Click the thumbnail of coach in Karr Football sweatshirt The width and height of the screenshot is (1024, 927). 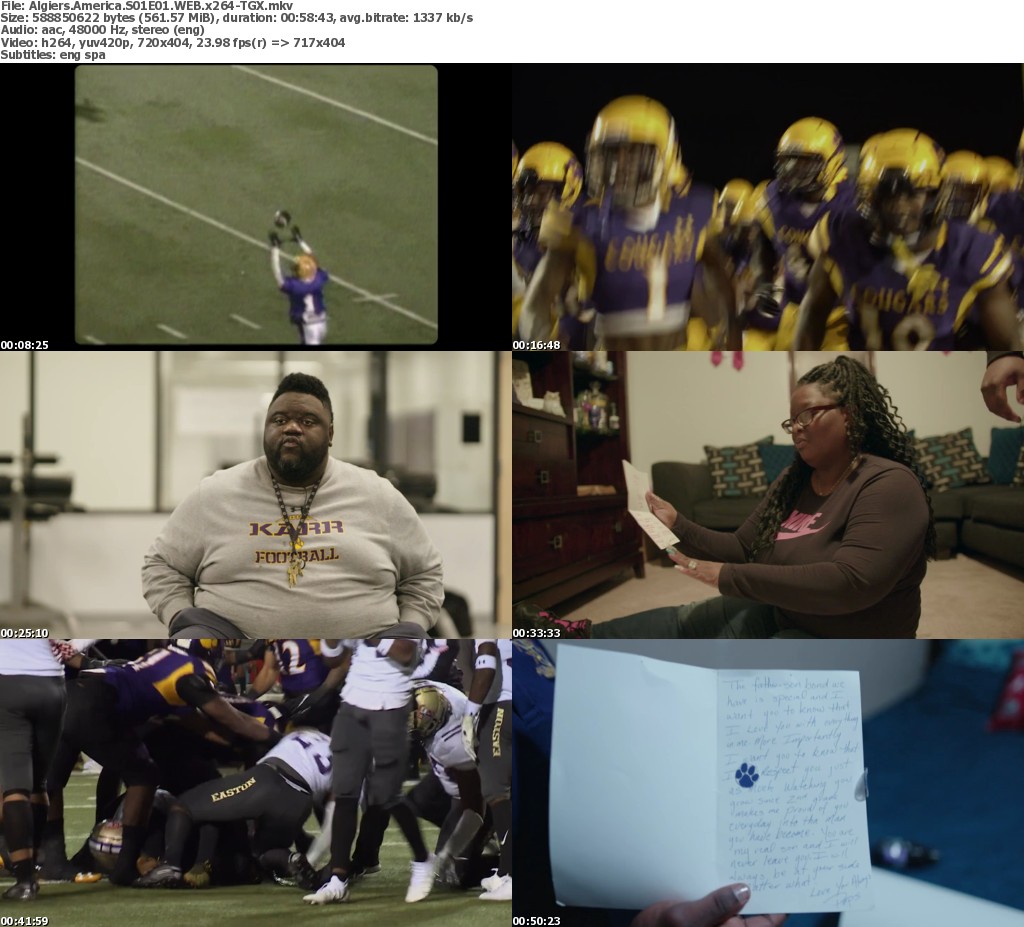256,494
